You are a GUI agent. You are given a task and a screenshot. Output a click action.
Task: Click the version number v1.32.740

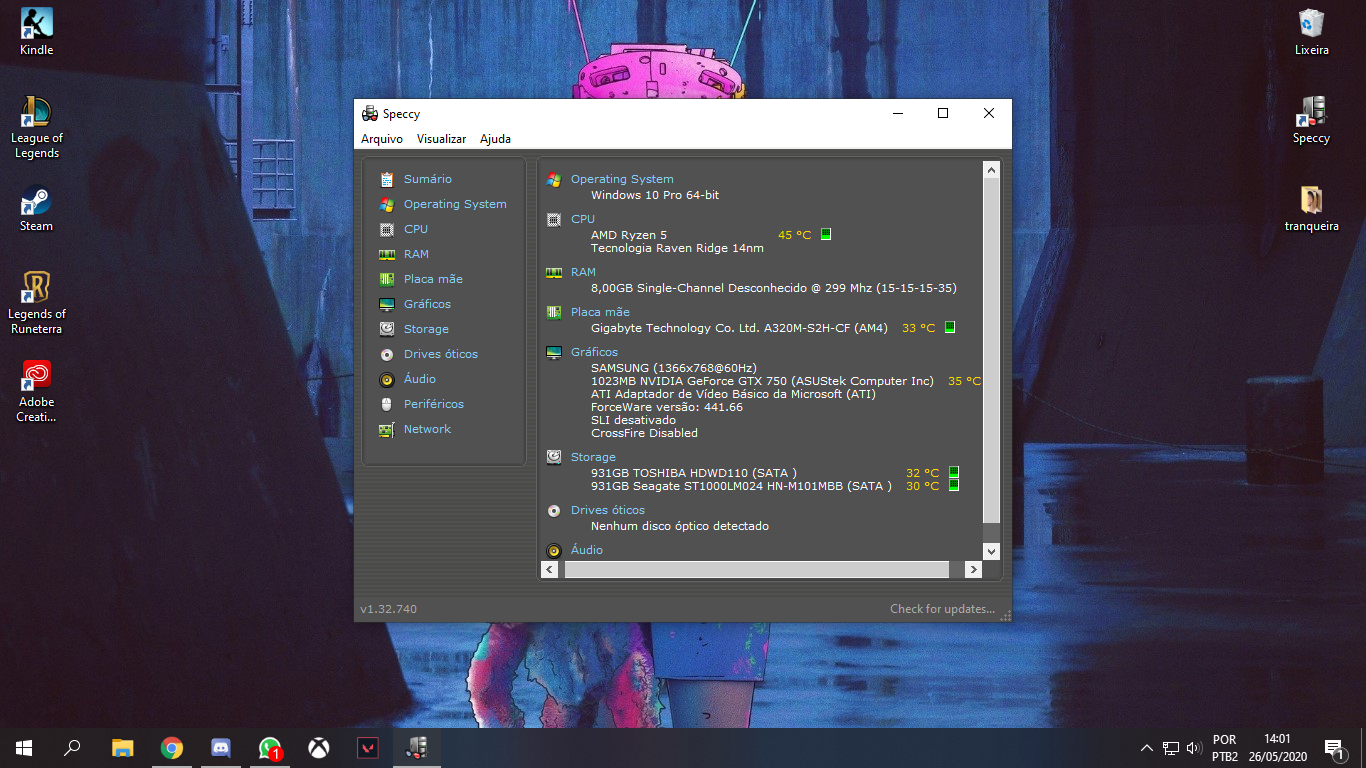click(388, 609)
